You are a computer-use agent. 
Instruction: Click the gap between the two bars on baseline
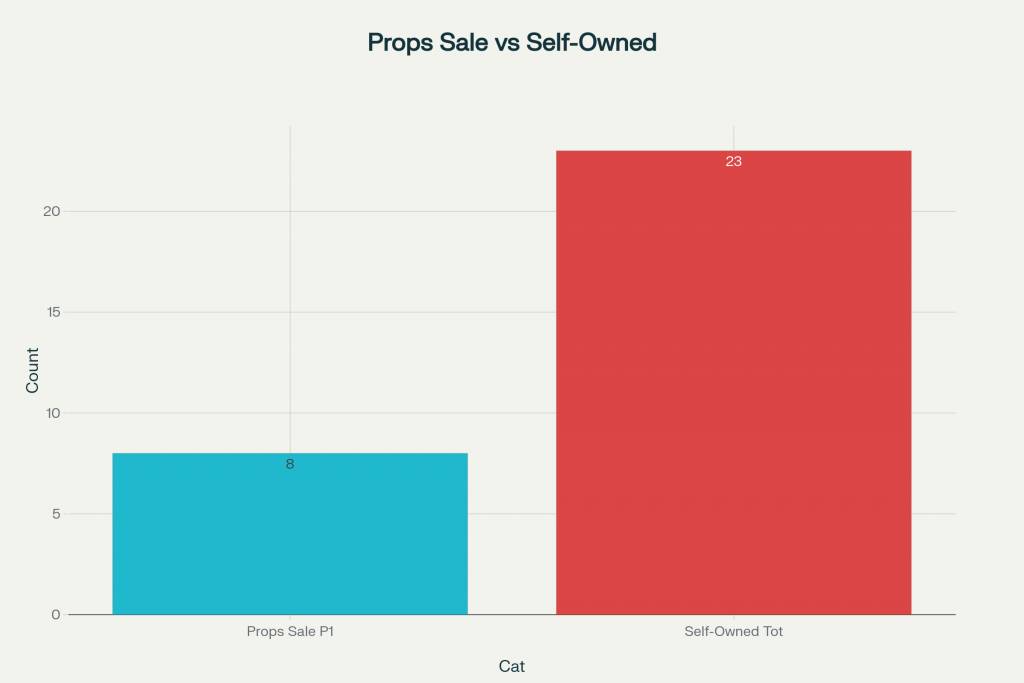[512, 614]
